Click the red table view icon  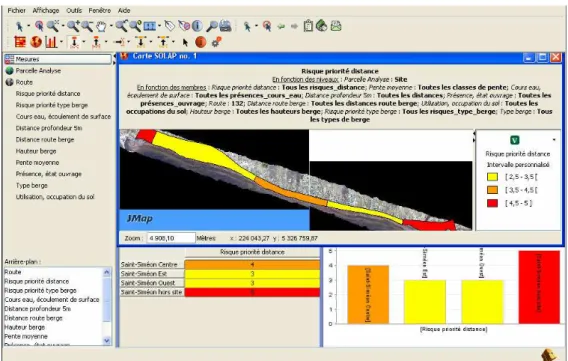pyautogui.click(x=20, y=42)
